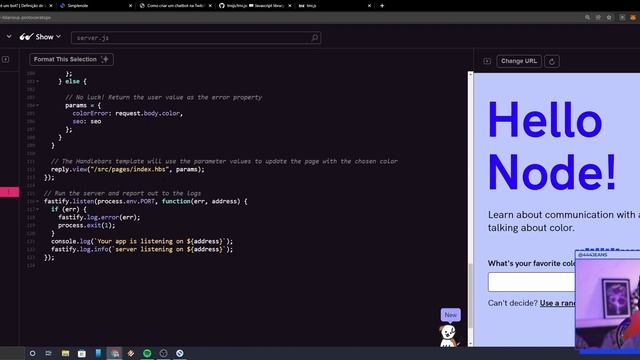Image resolution: width=640 pixels, height=360 pixels.
Task: Fold the 'if (err) {' block gutter arrow
Action: point(38,209)
